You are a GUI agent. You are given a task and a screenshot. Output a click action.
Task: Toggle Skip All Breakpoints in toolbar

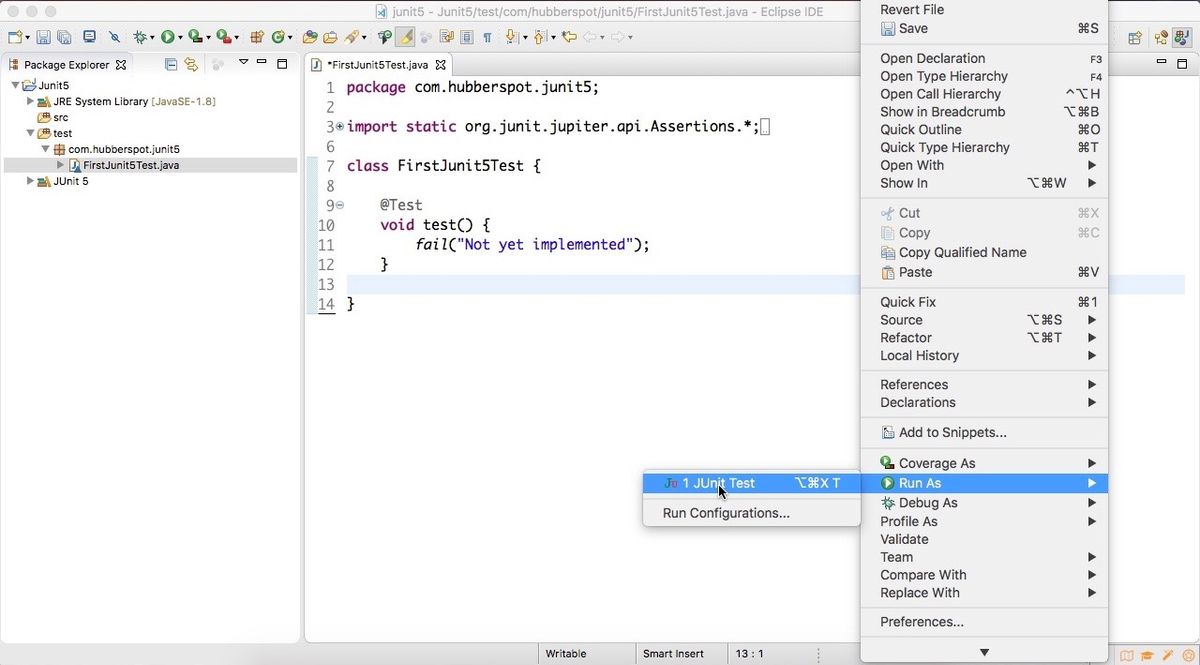(x=114, y=37)
